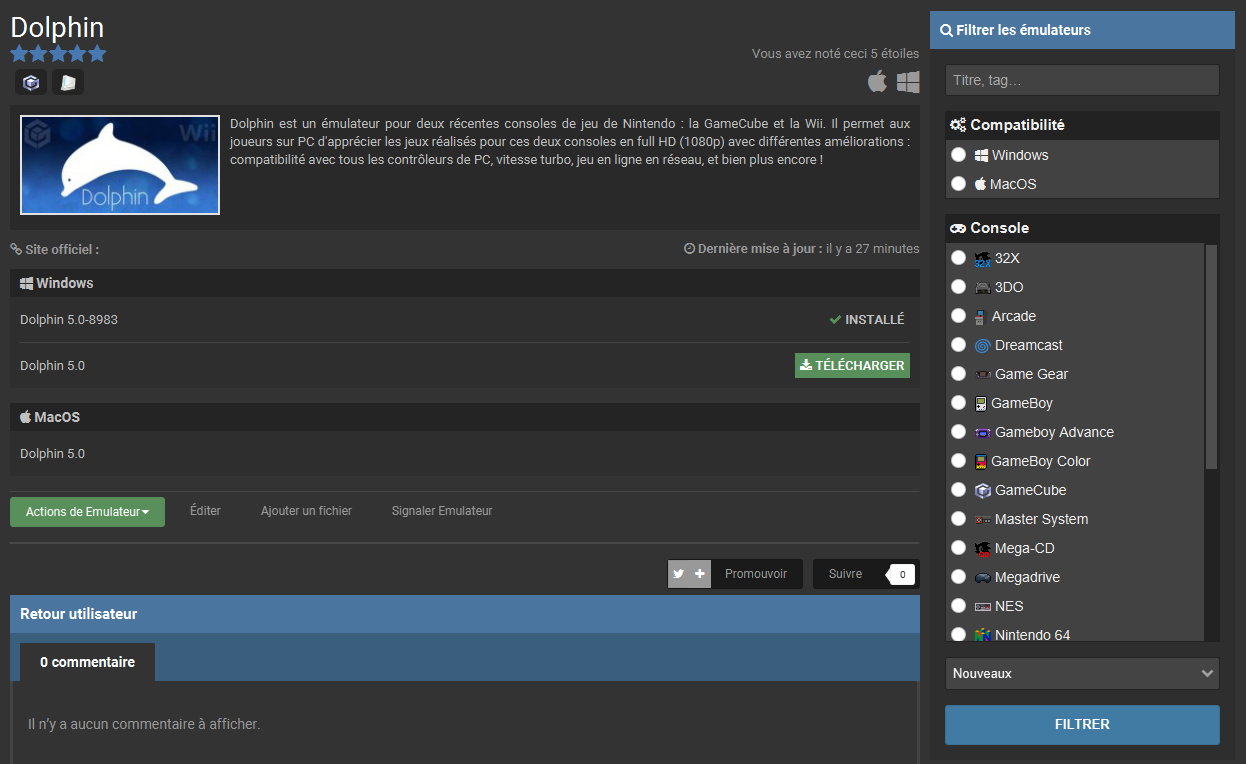1246x764 pixels.
Task: Click the Filtrer button
Action: click(x=1082, y=725)
